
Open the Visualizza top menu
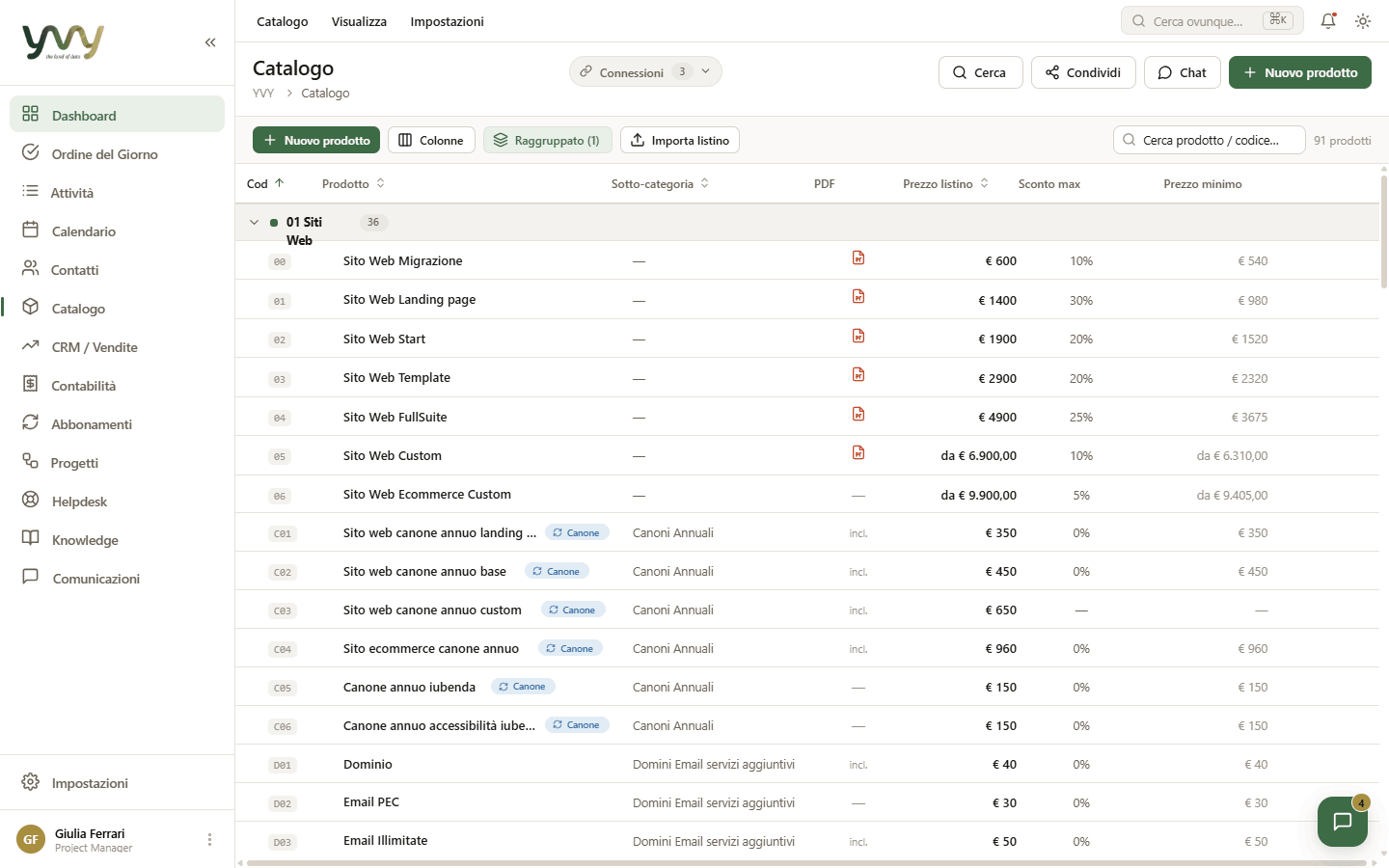pyautogui.click(x=359, y=21)
